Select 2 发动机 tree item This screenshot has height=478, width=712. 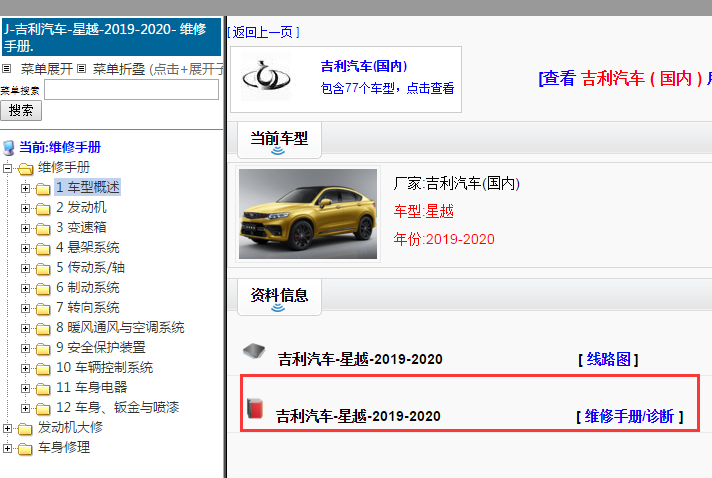click(x=81, y=207)
